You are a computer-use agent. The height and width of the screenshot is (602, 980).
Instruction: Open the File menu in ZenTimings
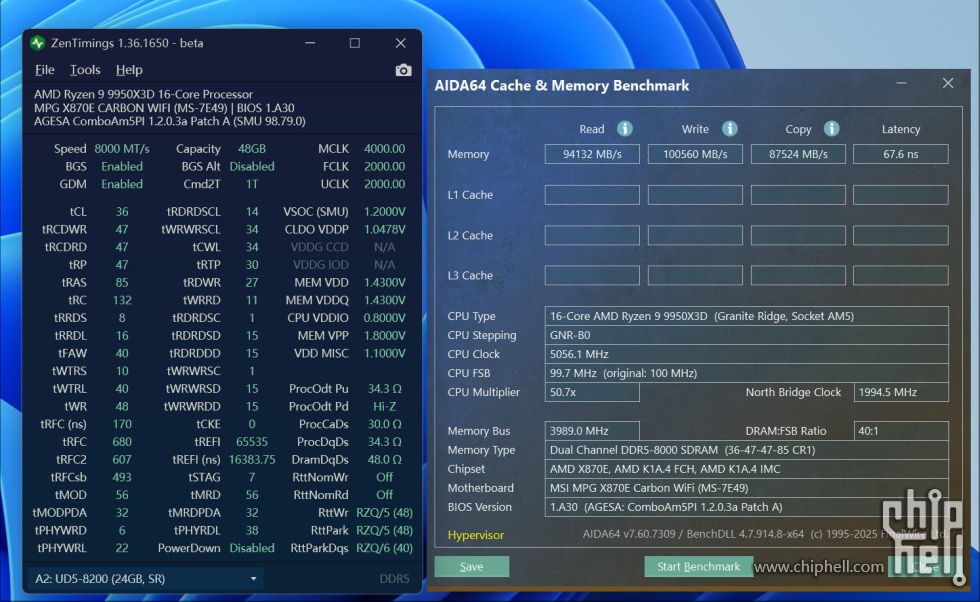44,70
